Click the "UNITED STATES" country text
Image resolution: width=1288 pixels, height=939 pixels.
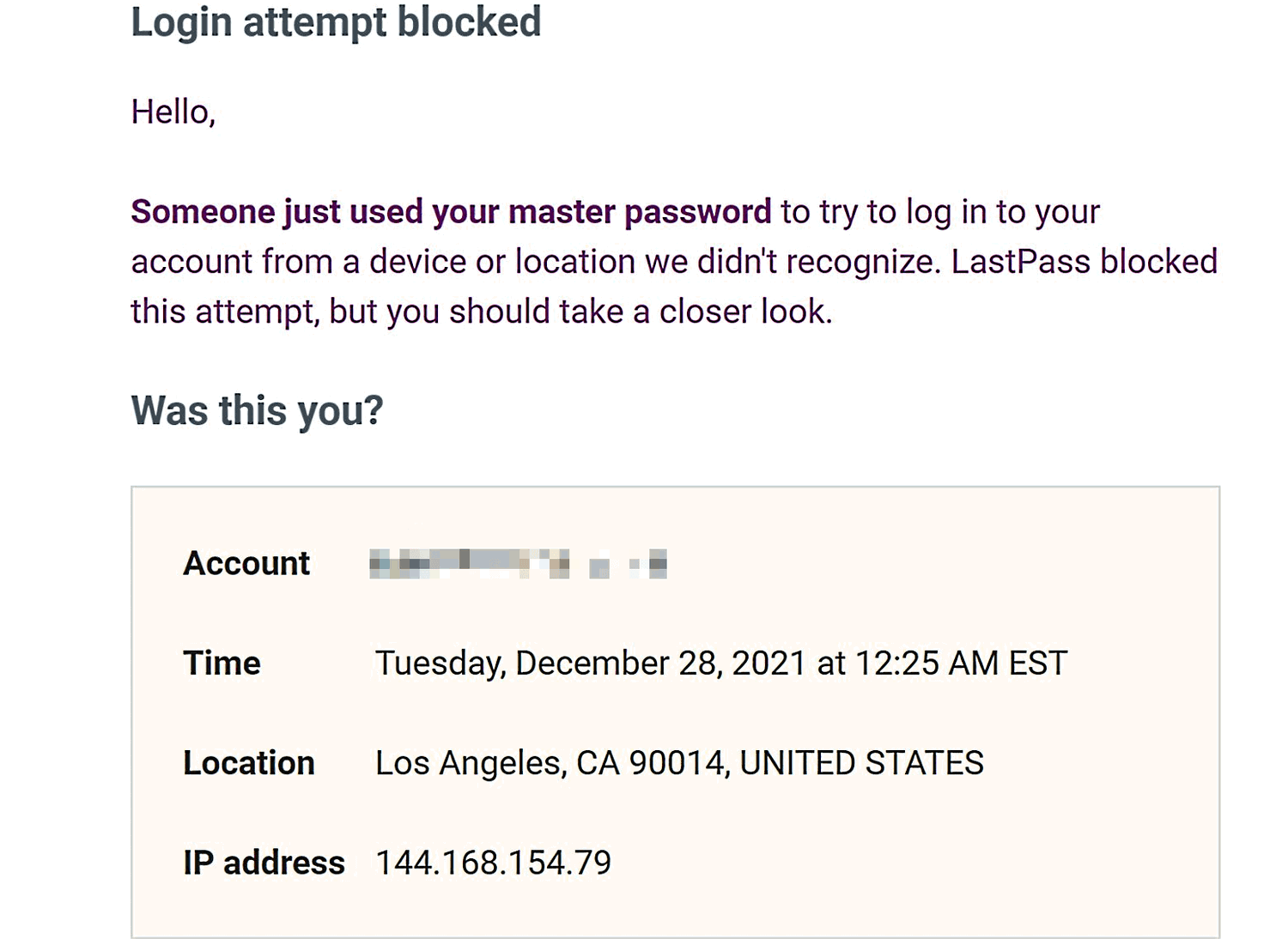point(861,763)
